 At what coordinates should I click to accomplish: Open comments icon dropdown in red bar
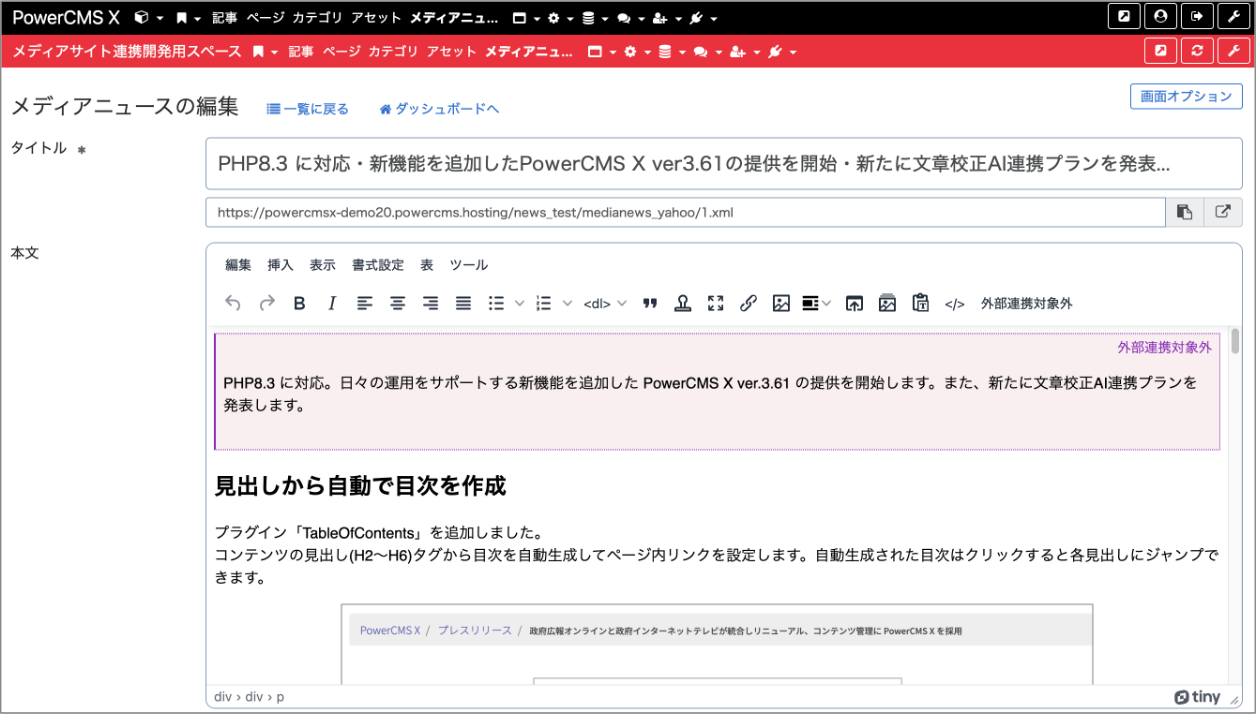click(706, 51)
